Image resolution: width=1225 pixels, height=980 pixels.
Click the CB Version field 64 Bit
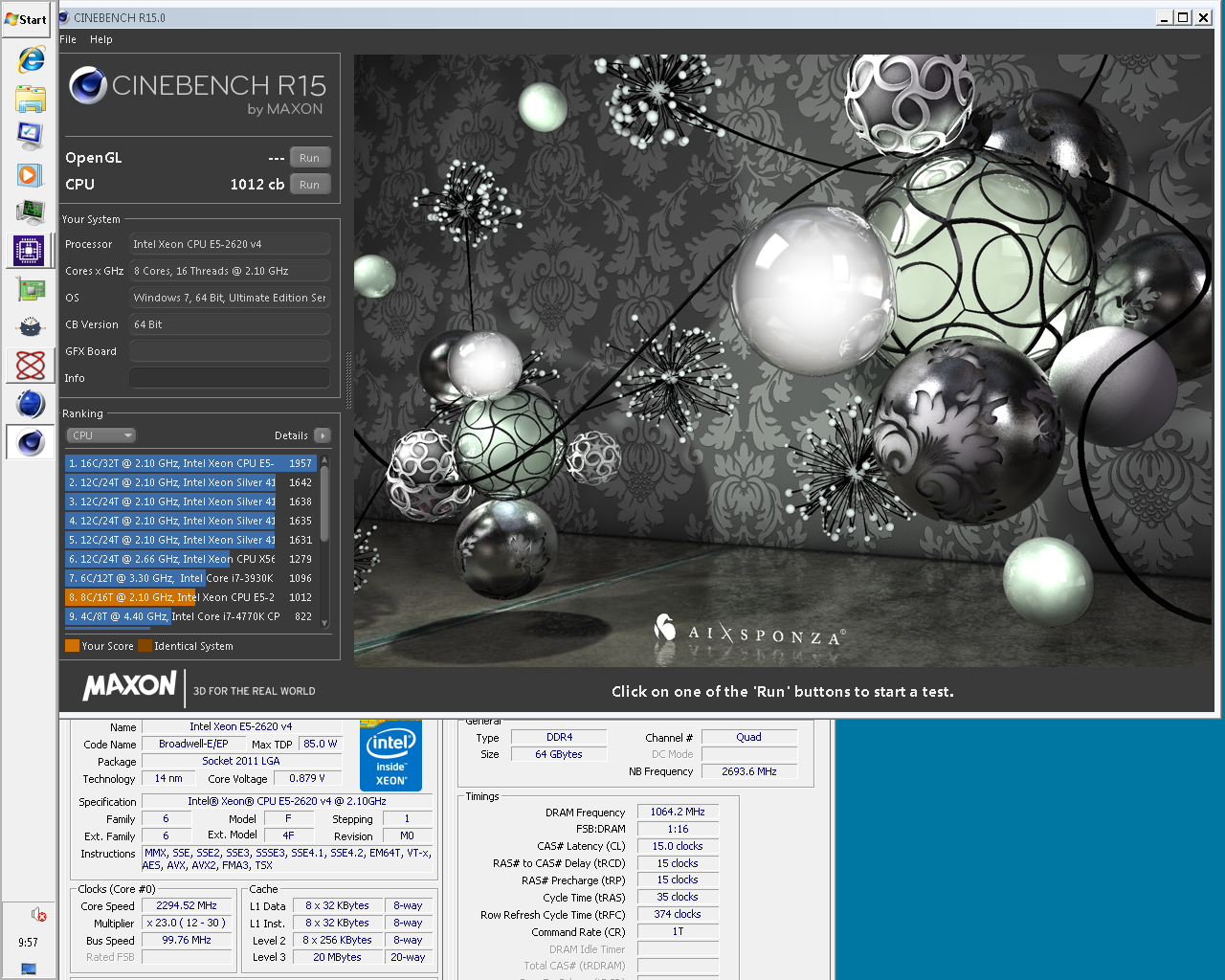pyautogui.click(x=230, y=324)
